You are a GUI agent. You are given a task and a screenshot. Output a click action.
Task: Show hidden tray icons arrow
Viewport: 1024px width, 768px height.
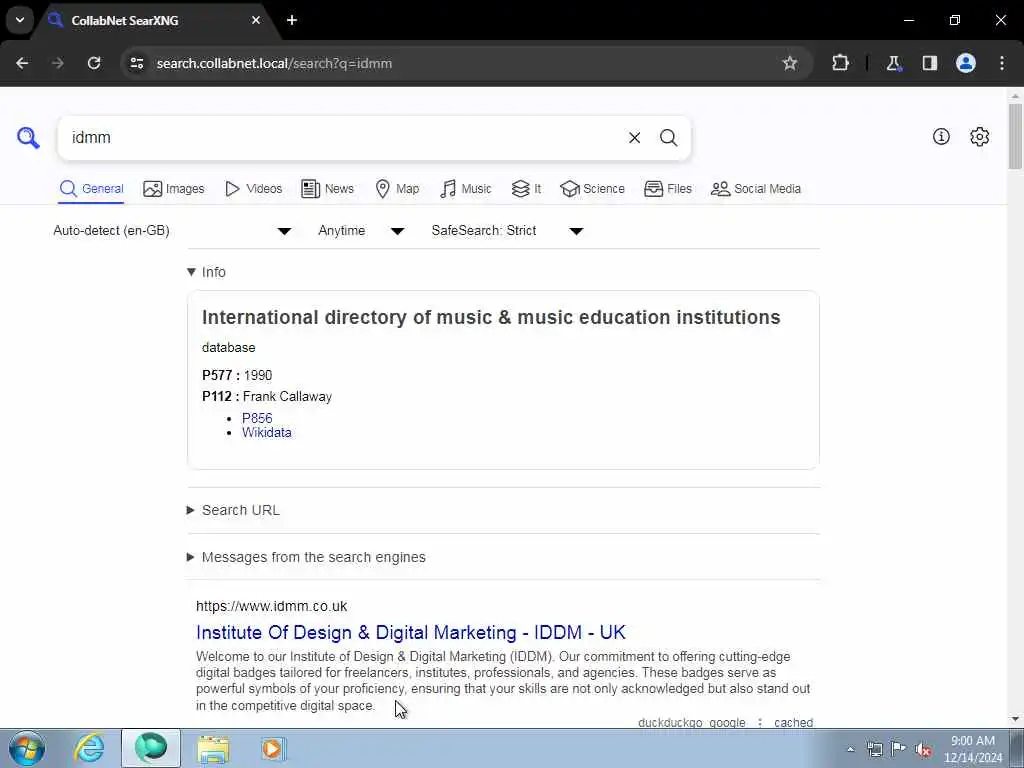click(850, 750)
